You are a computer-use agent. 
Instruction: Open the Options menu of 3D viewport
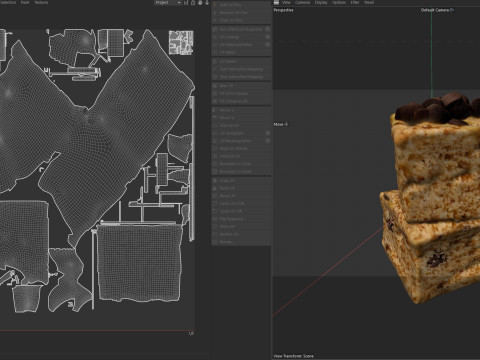(339, 2)
